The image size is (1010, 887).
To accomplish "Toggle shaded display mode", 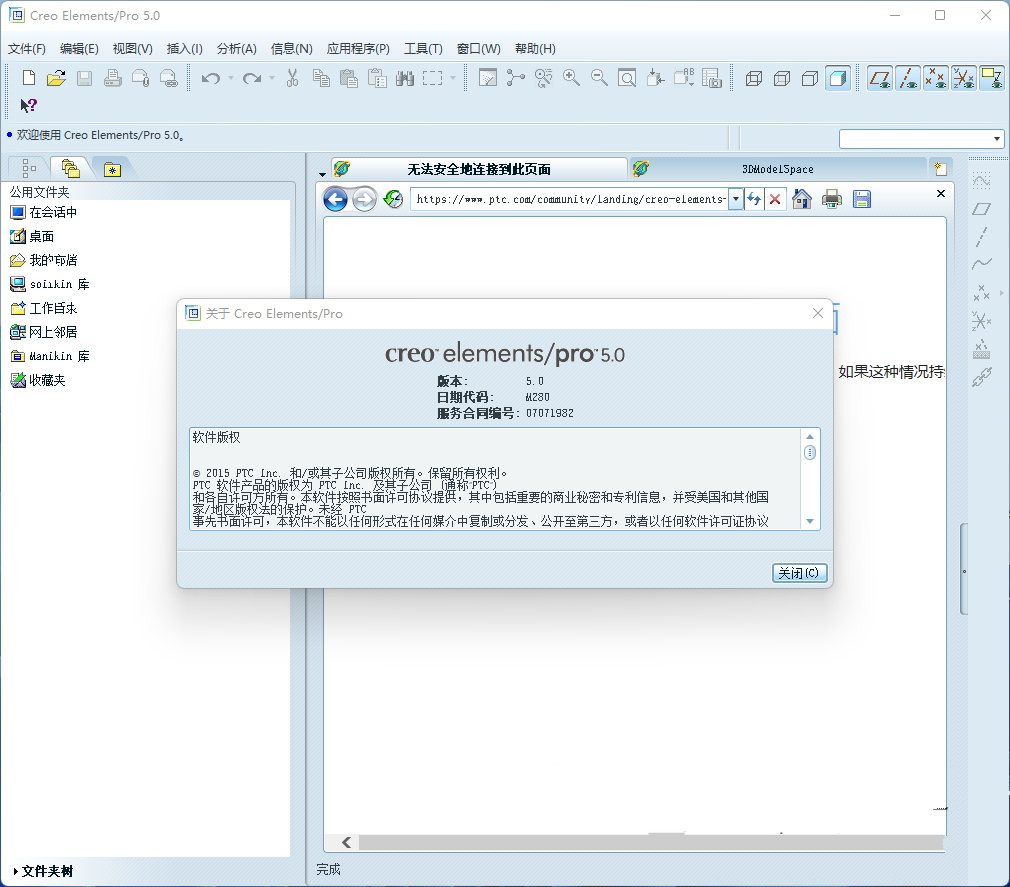I will tap(837, 79).
